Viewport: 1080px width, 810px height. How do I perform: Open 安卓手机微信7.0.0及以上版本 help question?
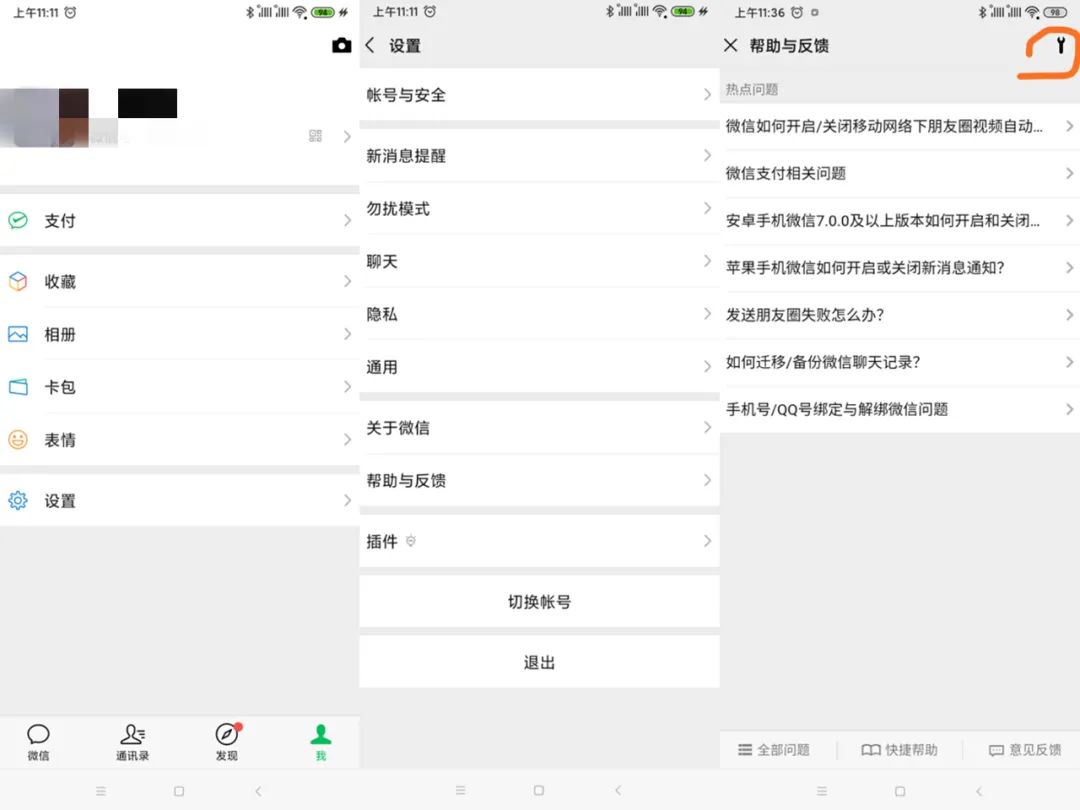pyautogui.click(x=900, y=220)
